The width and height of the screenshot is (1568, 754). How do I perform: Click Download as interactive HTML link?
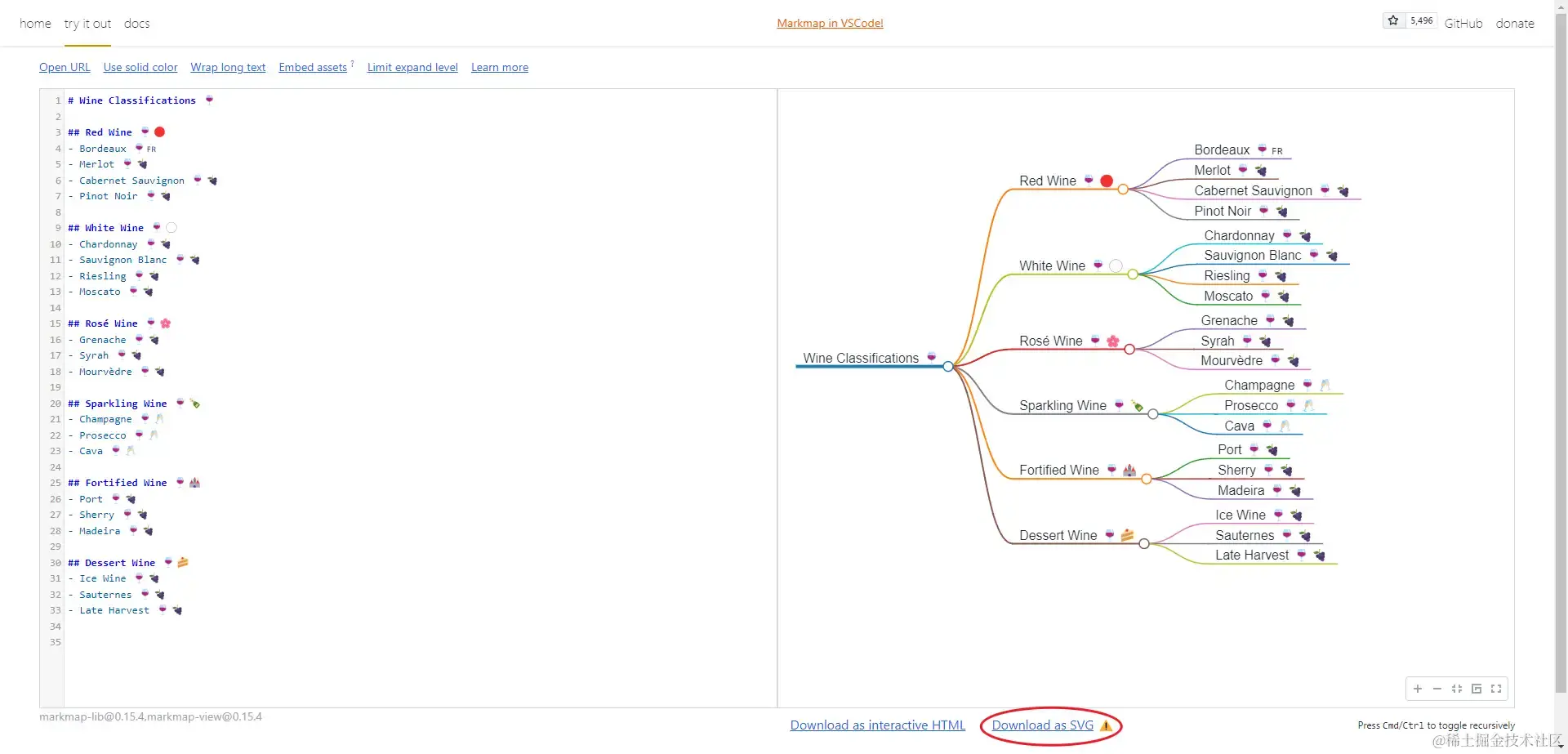coord(877,725)
